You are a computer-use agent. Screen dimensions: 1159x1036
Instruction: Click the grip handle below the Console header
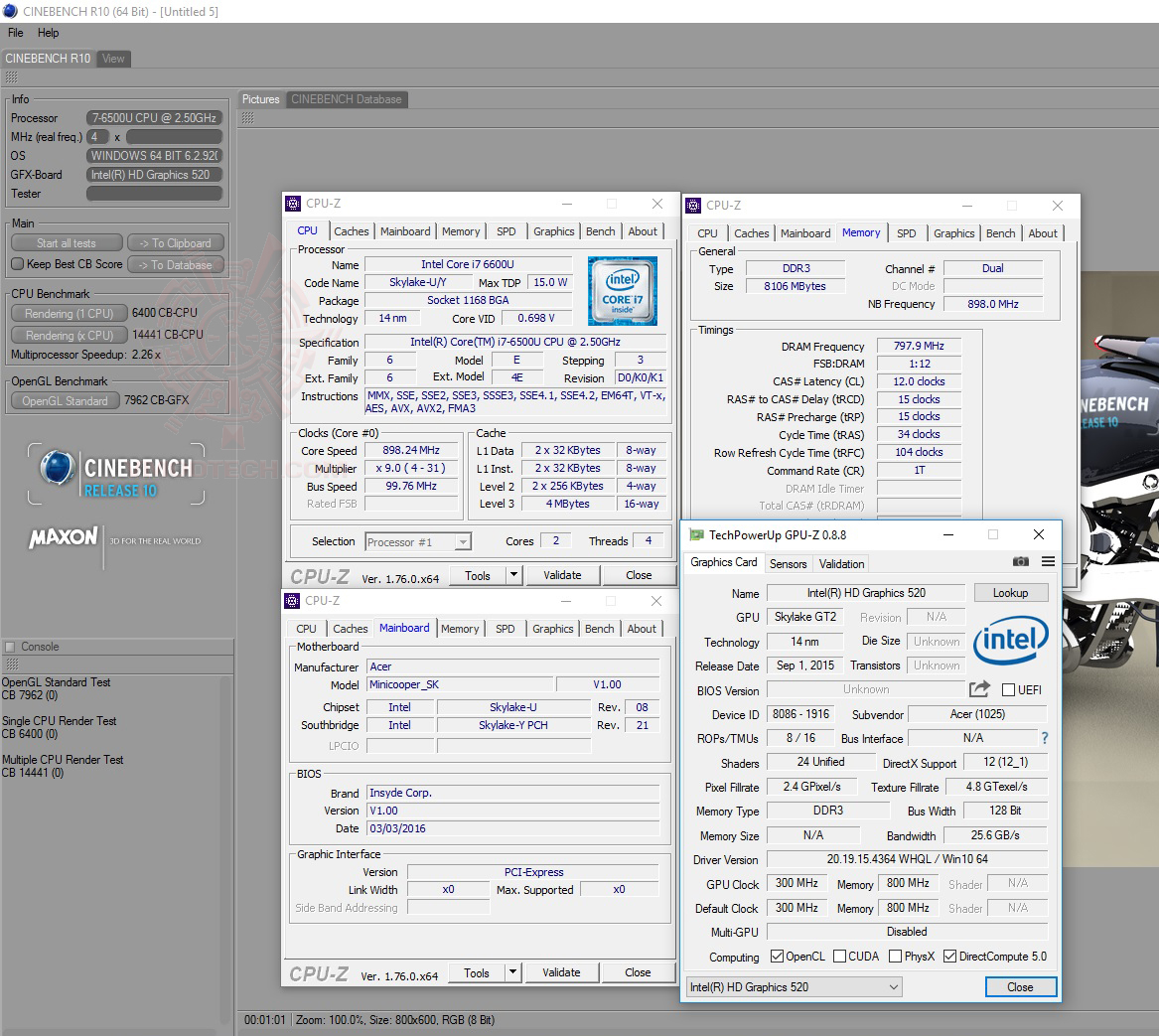coord(11,665)
